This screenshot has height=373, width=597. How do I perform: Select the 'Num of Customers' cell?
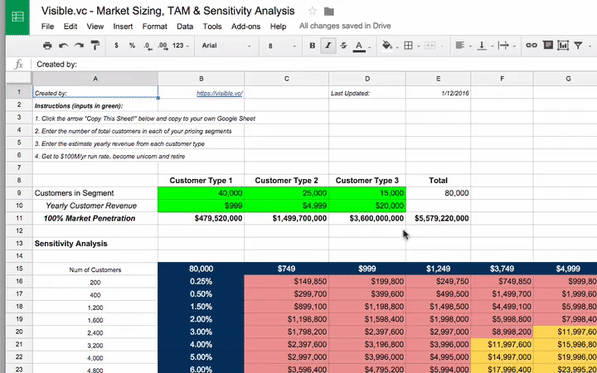[95, 269]
